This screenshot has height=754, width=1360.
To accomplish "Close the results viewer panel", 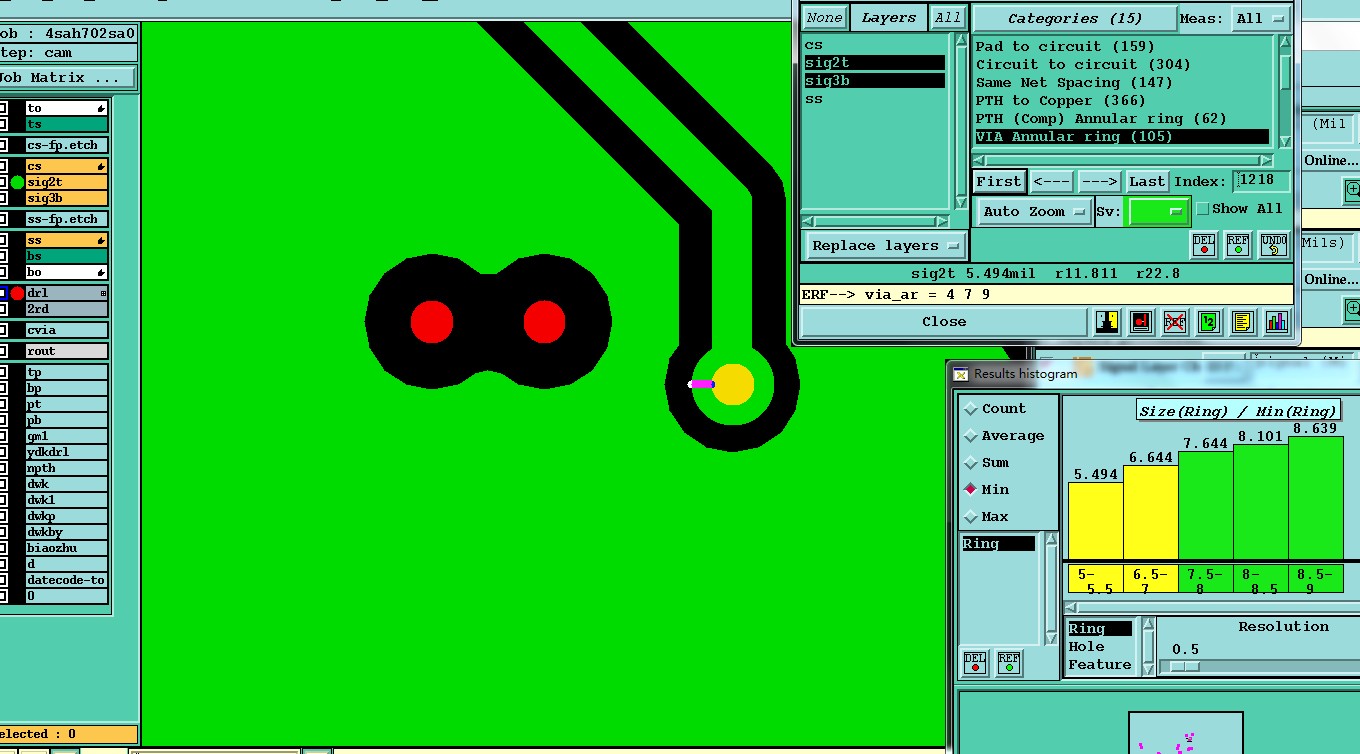I will click(x=944, y=322).
